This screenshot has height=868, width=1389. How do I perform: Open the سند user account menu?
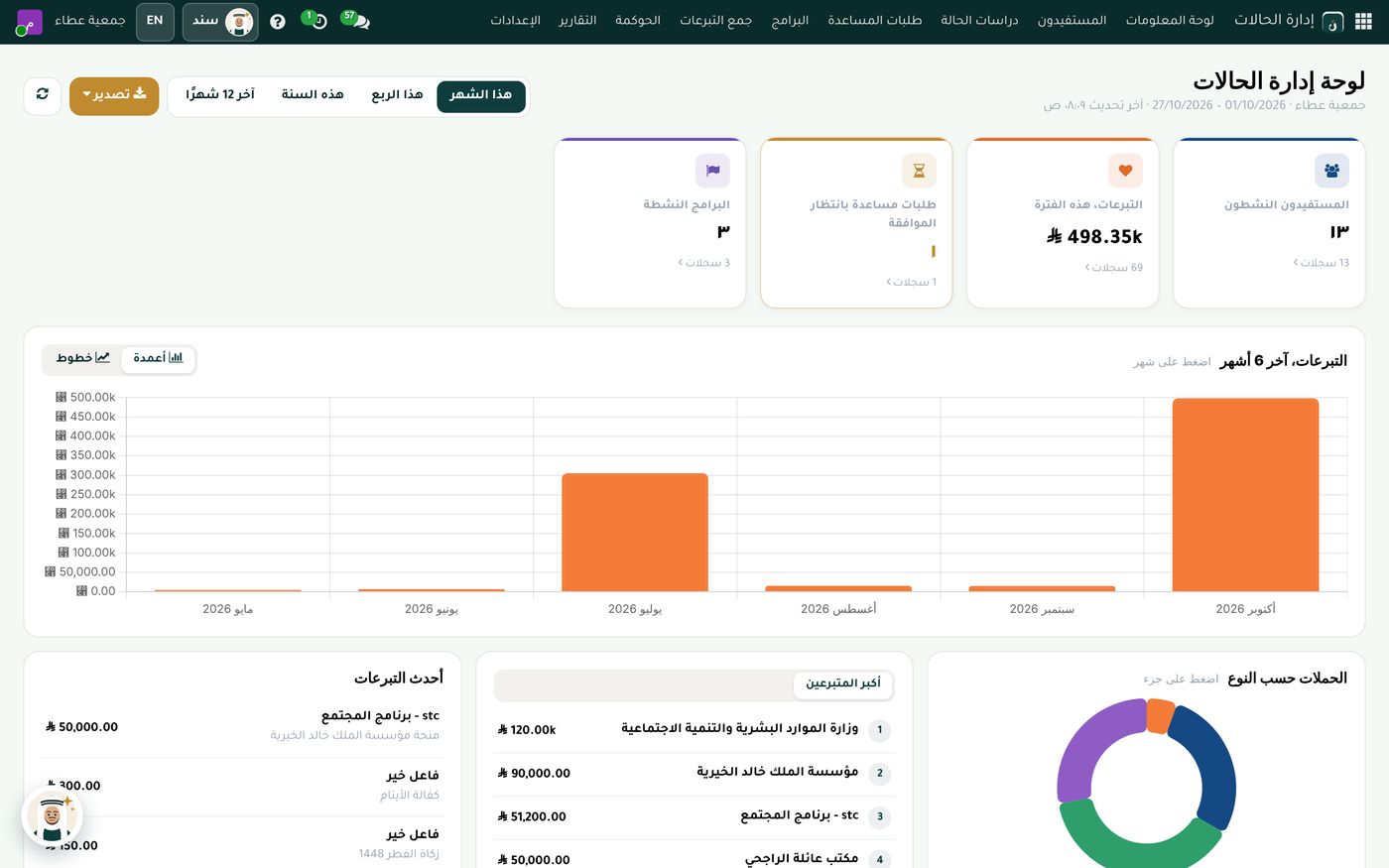pos(220,21)
